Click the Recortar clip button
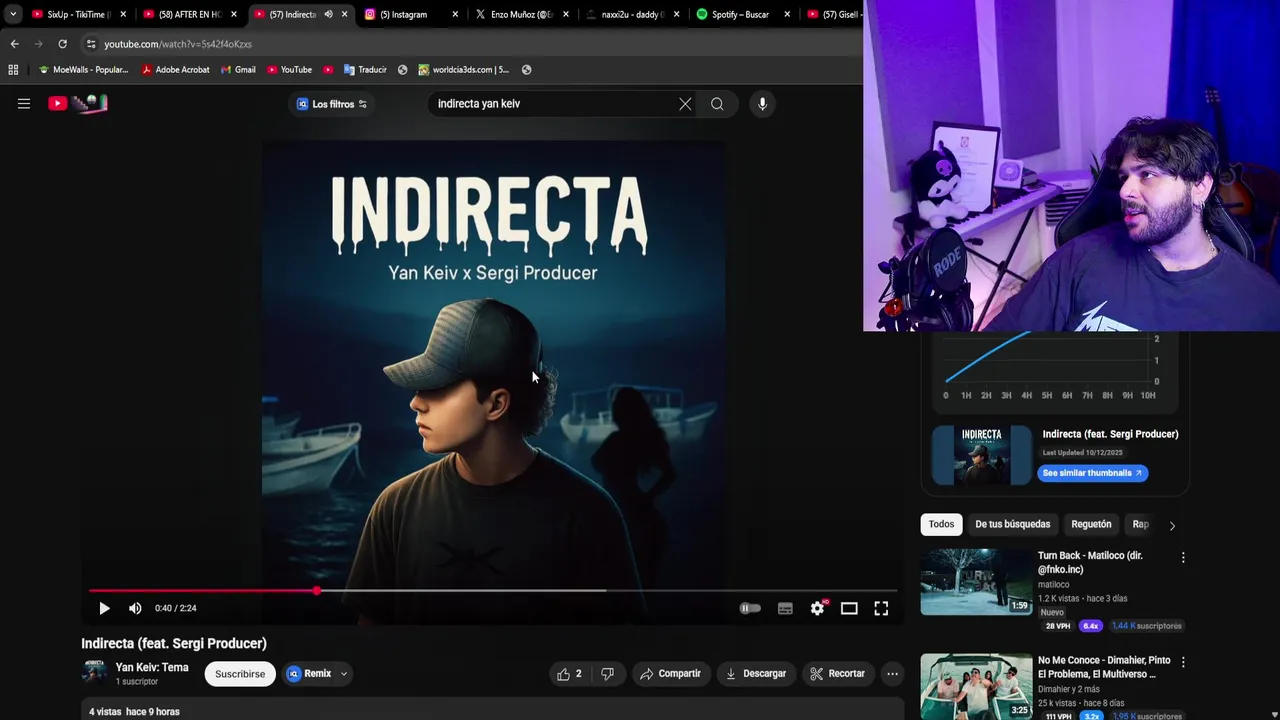 (837, 674)
